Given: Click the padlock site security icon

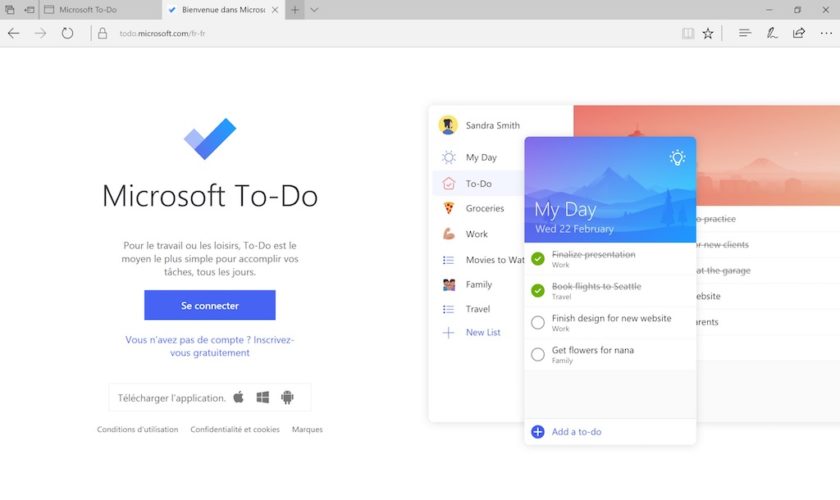Looking at the screenshot, I should click(102, 33).
